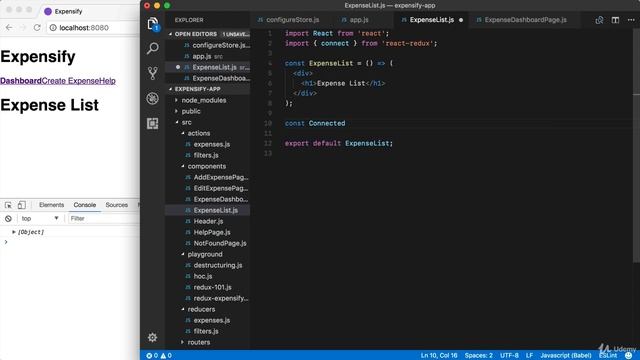
Task: Click the Ln 10, Col 16 status item
Action: tap(439, 356)
